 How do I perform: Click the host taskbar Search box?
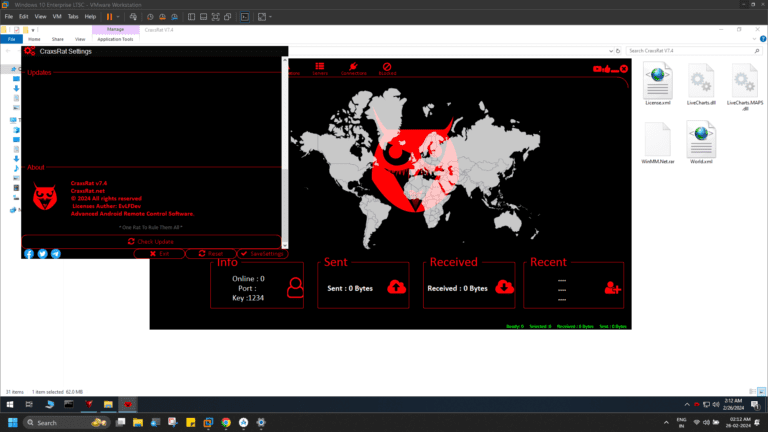(66, 422)
